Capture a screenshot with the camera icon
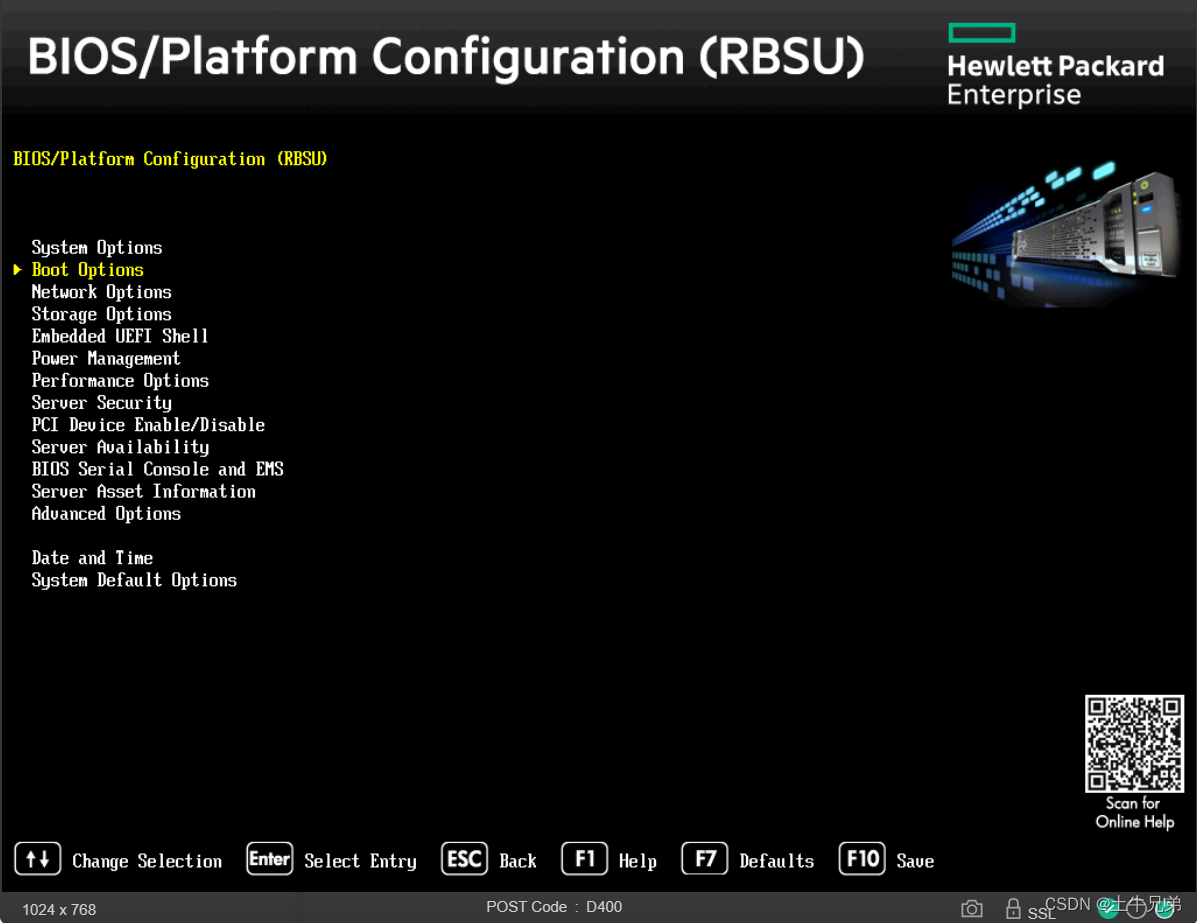Viewport: 1197px width, 923px height. (x=971, y=908)
